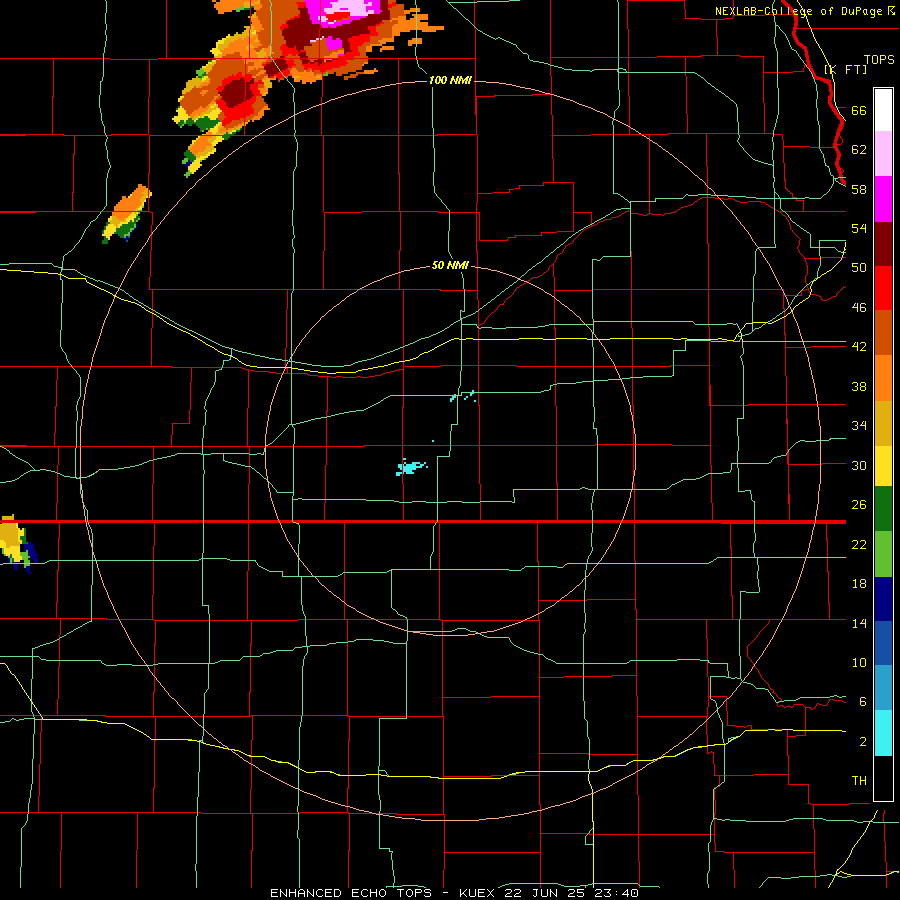Viewport: 900px width, 900px height.
Task: Click the "10" legend value
Action: tap(859, 662)
